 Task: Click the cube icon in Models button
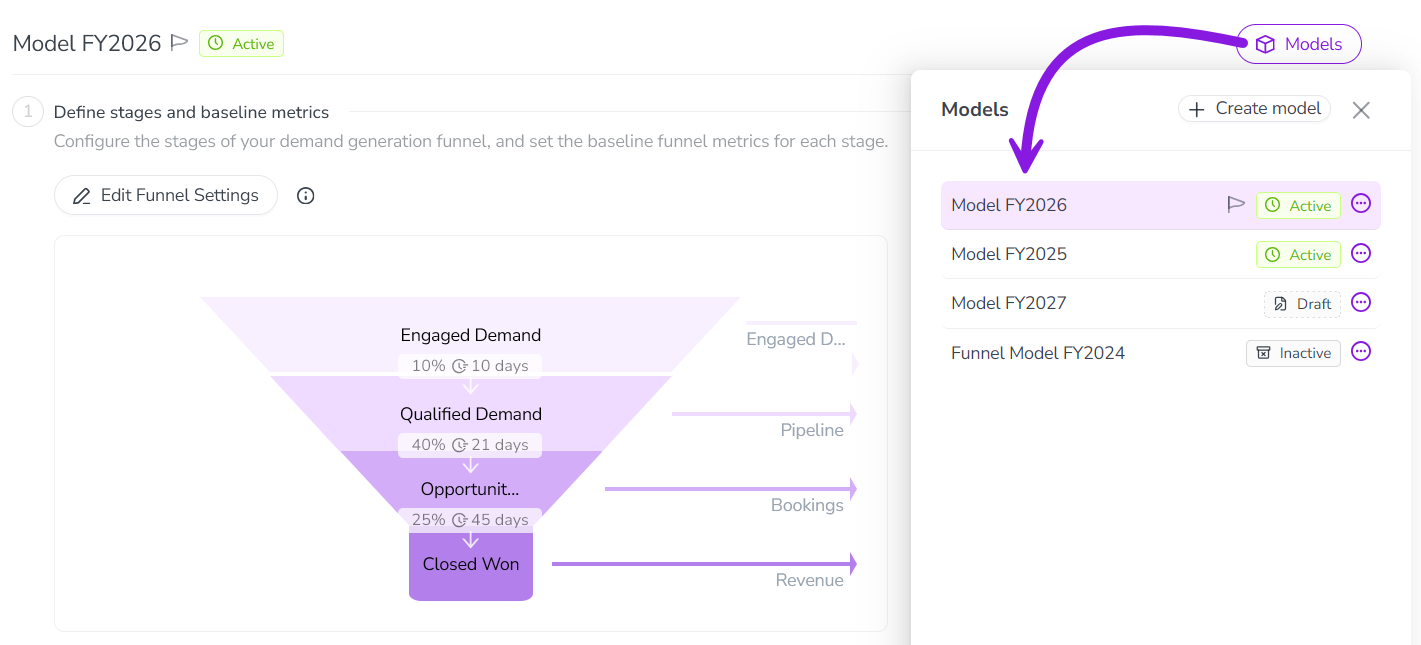[1265, 44]
